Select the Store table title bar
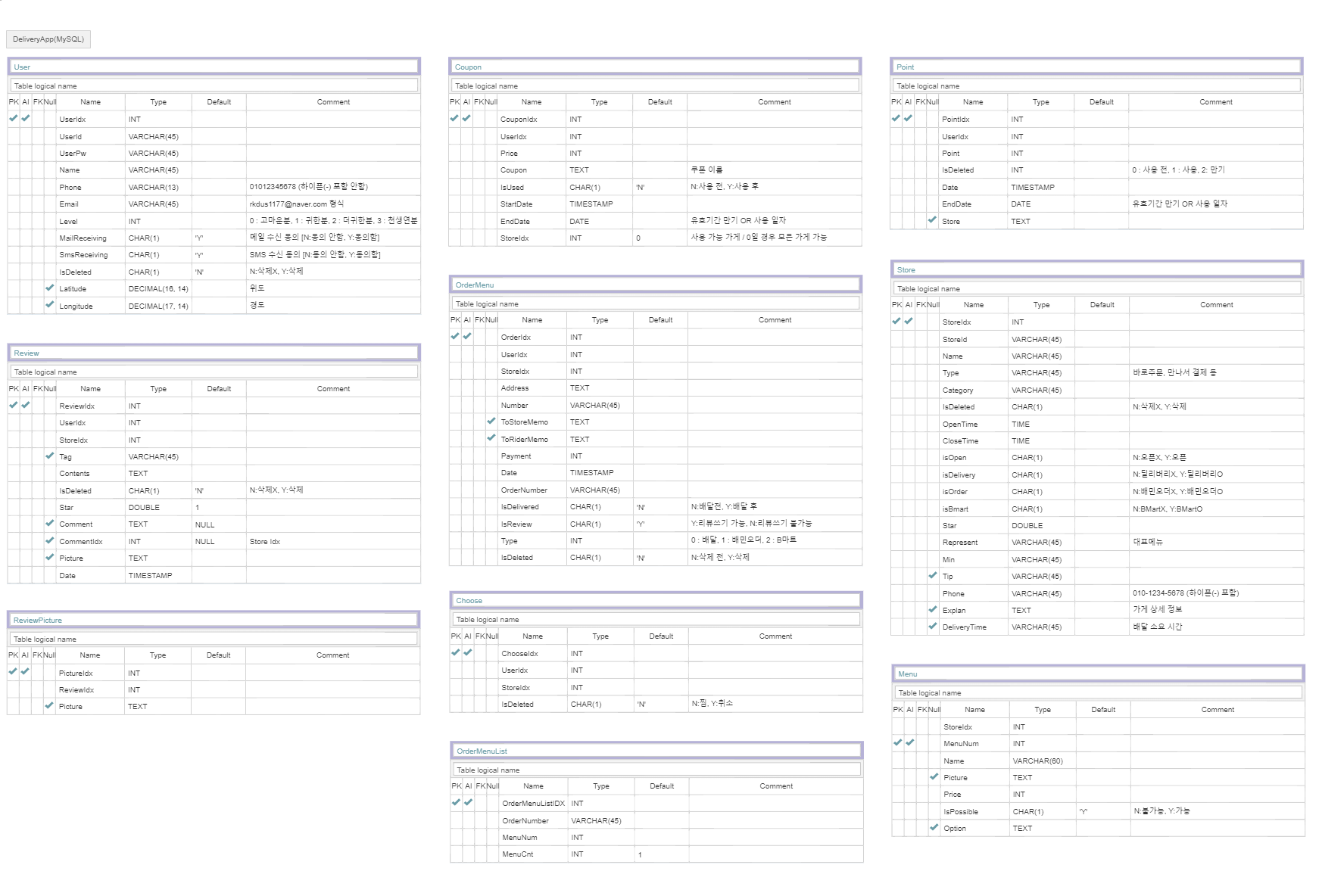 (x=1097, y=269)
